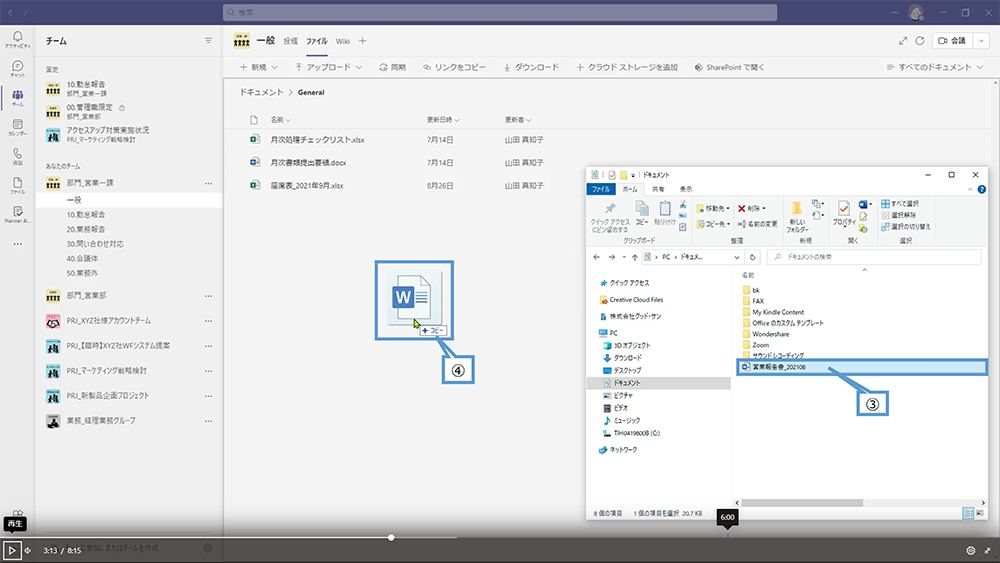Switch Explorer to details view icon
This screenshot has width=1000, height=563.
(x=968, y=513)
